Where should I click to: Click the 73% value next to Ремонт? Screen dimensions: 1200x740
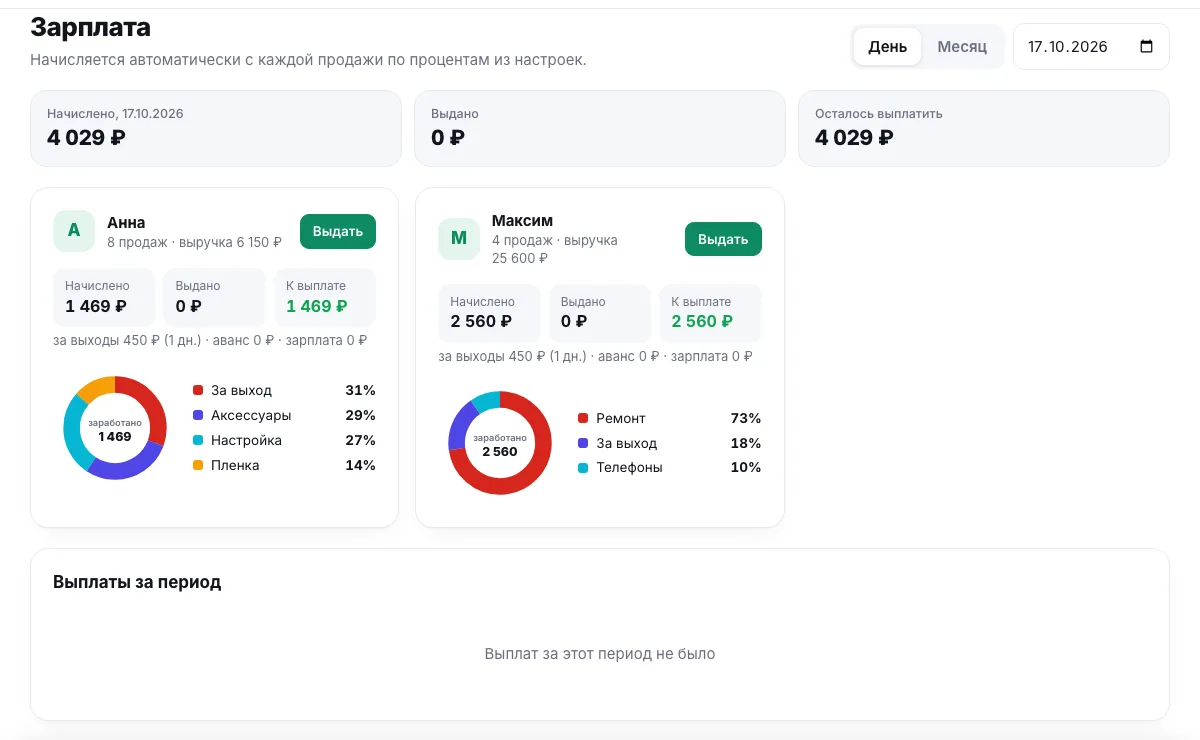(746, 418)
